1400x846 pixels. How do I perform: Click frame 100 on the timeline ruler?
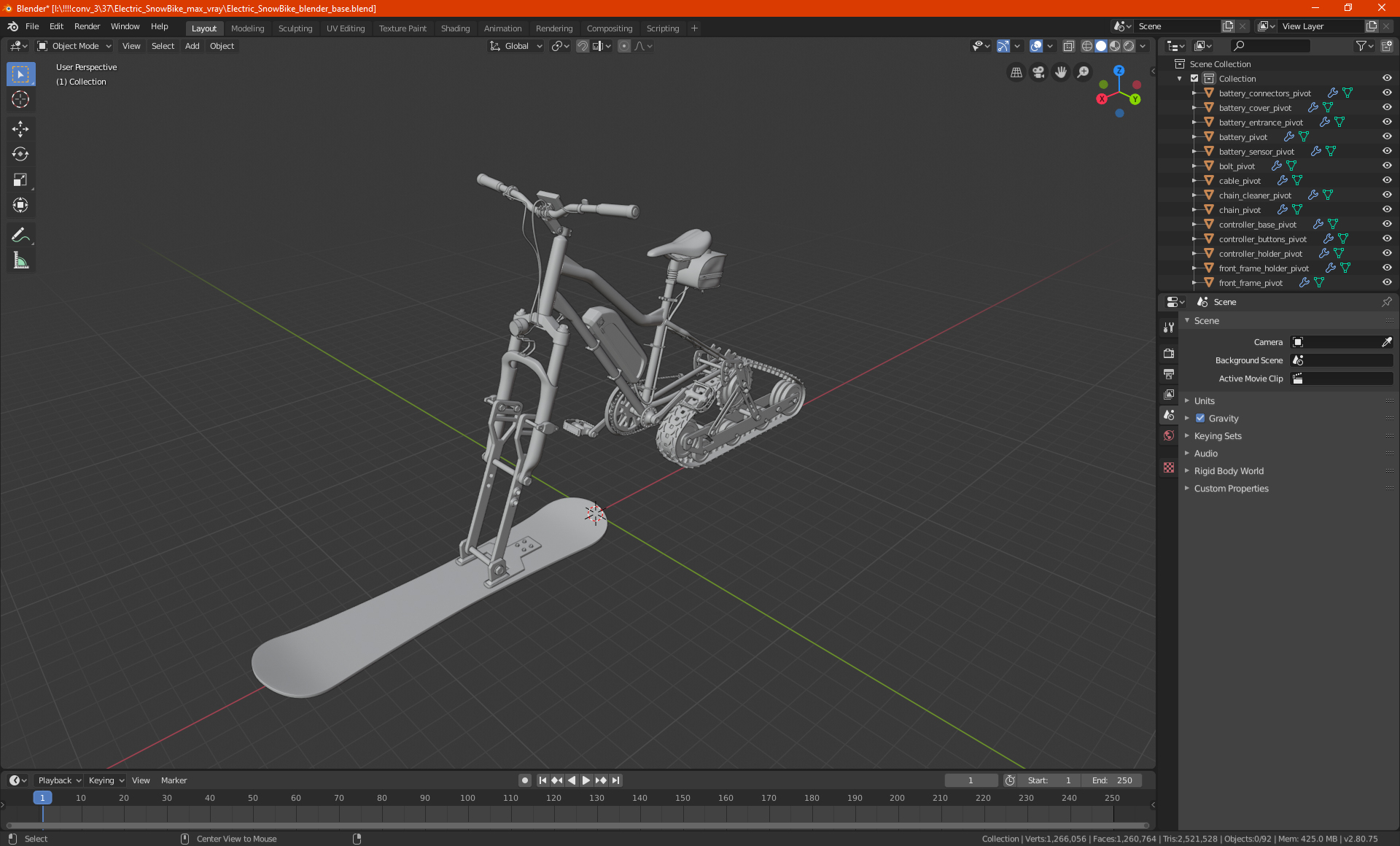[467, 798]
